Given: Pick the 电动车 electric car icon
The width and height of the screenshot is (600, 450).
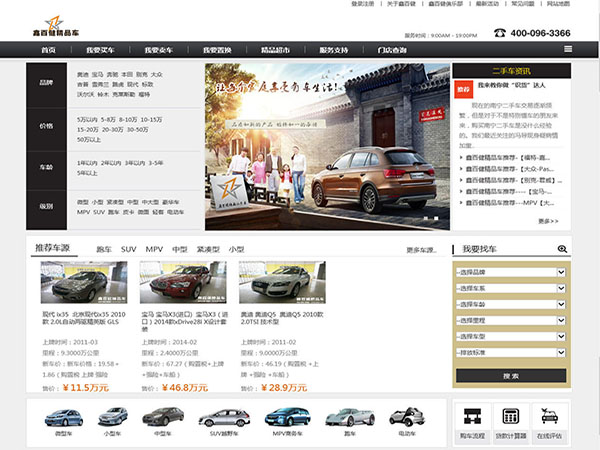Looking at the screenshot, I should coord(406,418).
